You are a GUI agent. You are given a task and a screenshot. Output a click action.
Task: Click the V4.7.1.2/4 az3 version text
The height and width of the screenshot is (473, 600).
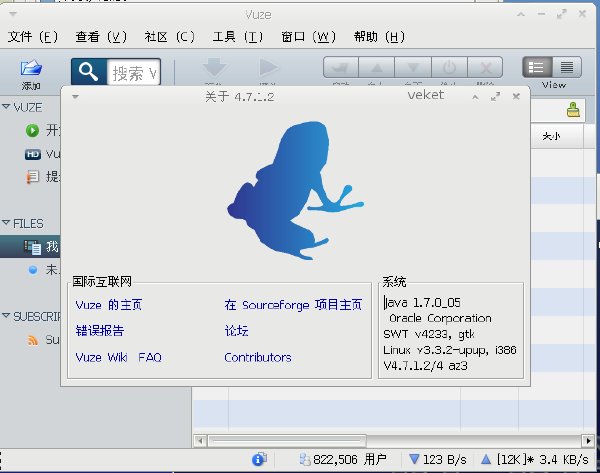426,366
